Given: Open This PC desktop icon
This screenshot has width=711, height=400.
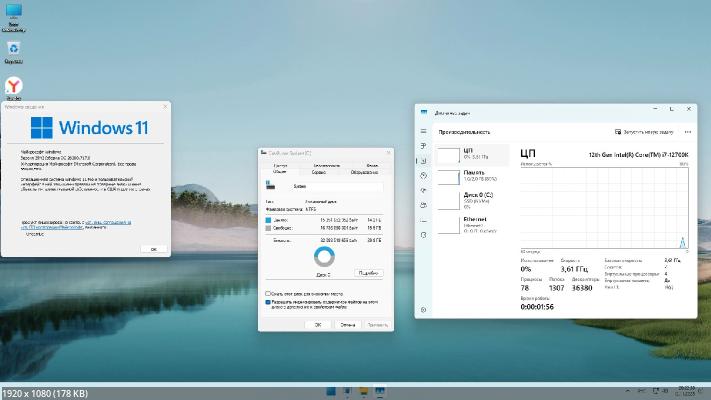Looking at the screenshot, I should (14, 14).
